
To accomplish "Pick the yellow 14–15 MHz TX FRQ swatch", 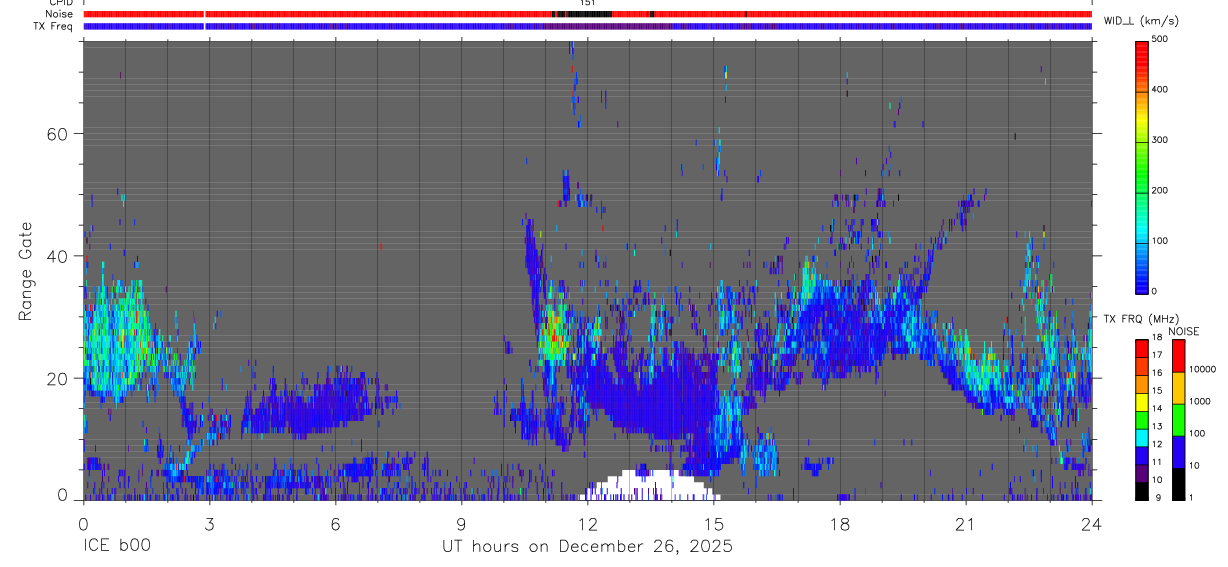I will coord(1142,400).
